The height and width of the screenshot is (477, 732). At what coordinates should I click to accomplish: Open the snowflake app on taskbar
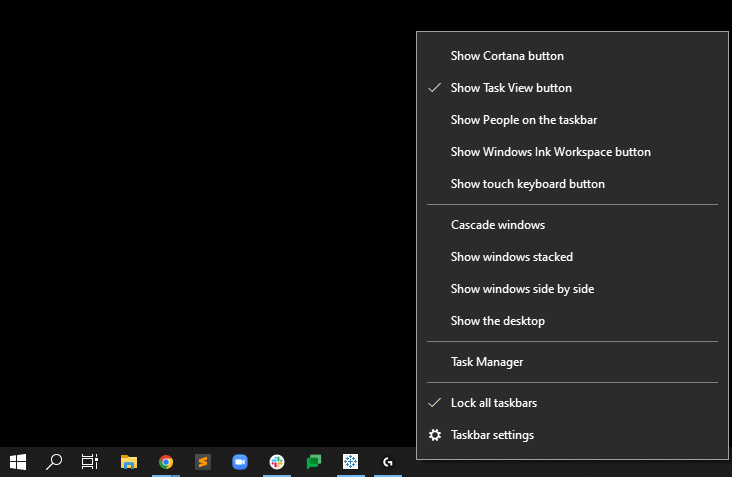click(x=351, y=462)
